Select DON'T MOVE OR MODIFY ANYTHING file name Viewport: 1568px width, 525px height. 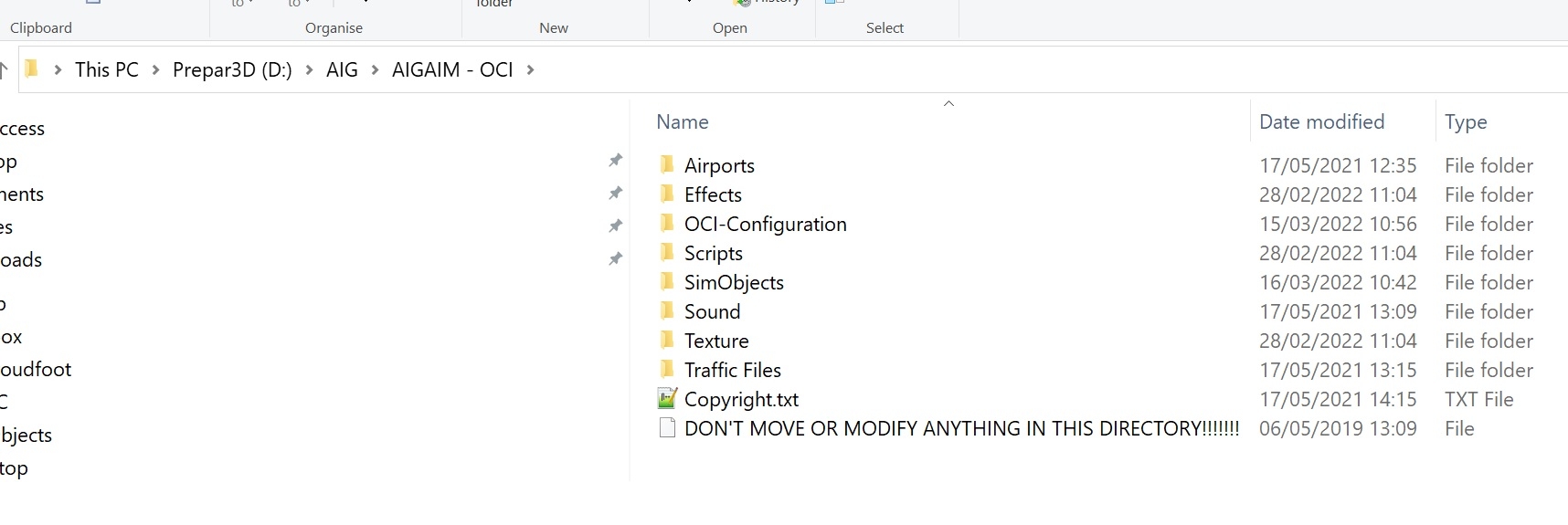962,428
